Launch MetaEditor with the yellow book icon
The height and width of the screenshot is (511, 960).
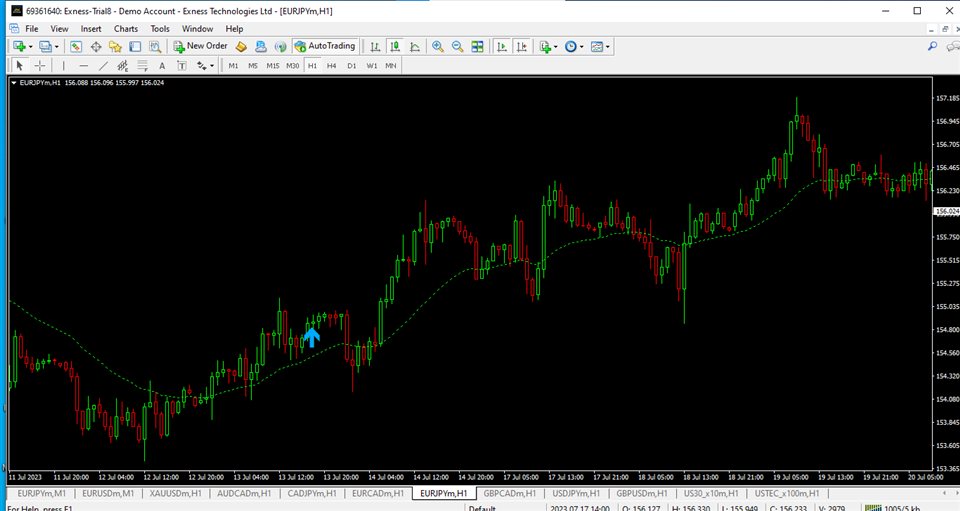[x=241, y=47]
